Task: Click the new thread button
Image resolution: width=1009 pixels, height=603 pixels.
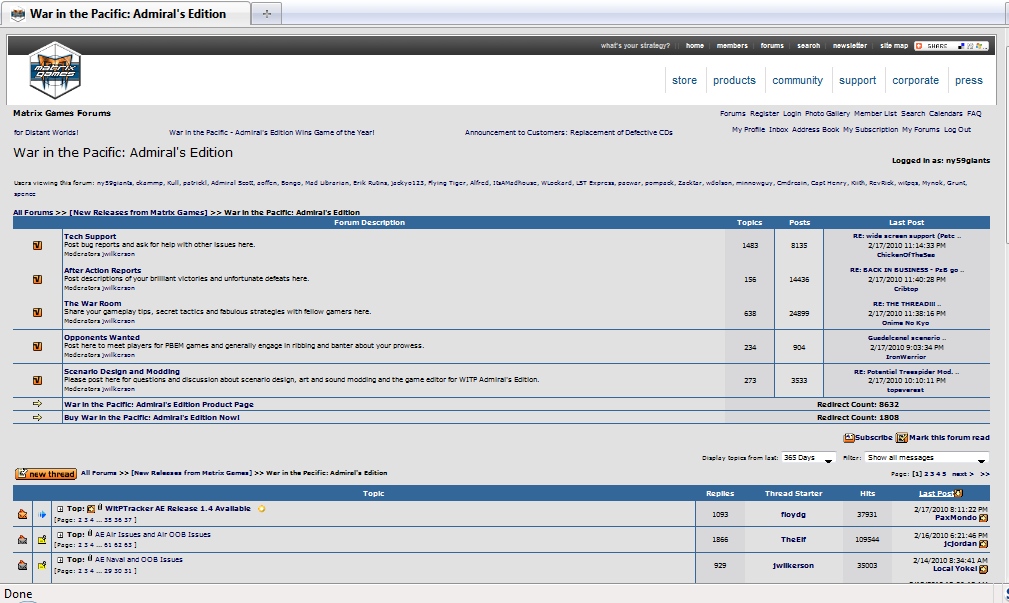Action: pos(46,474)
